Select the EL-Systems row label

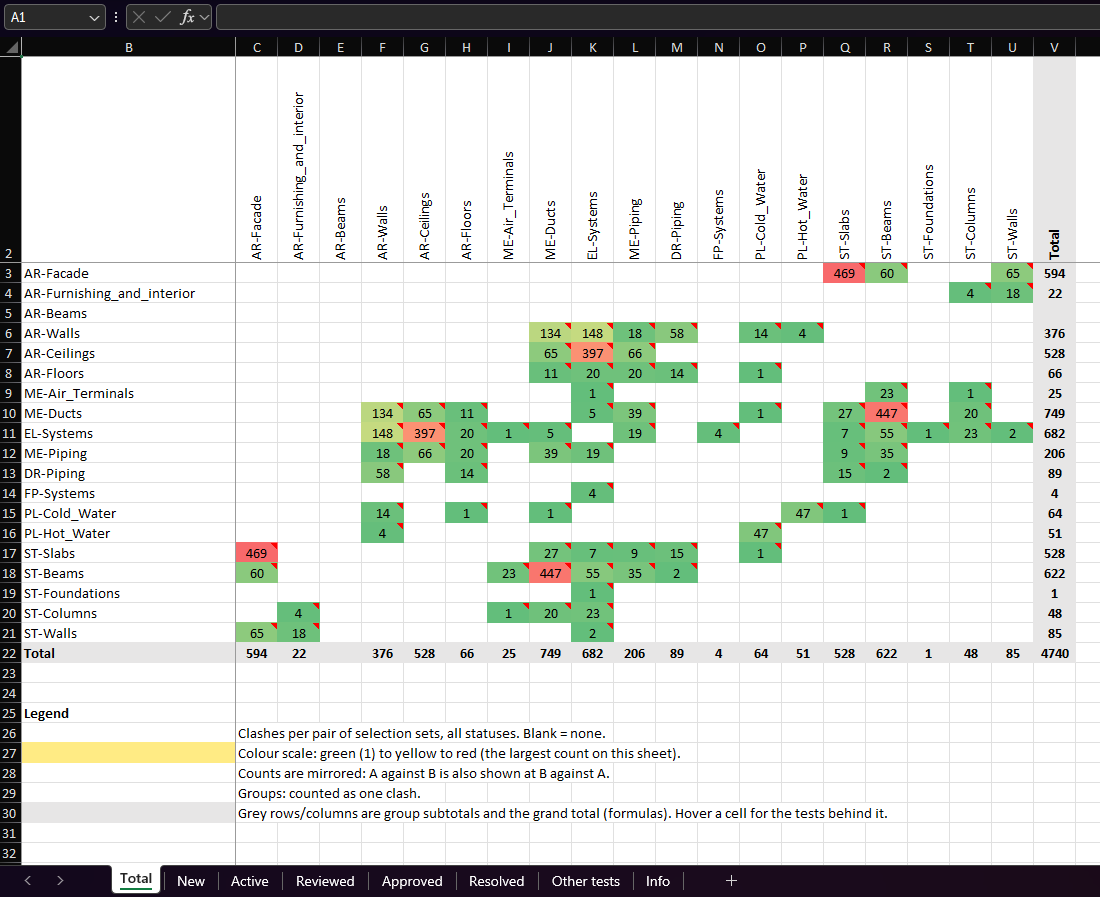(128, 433)
